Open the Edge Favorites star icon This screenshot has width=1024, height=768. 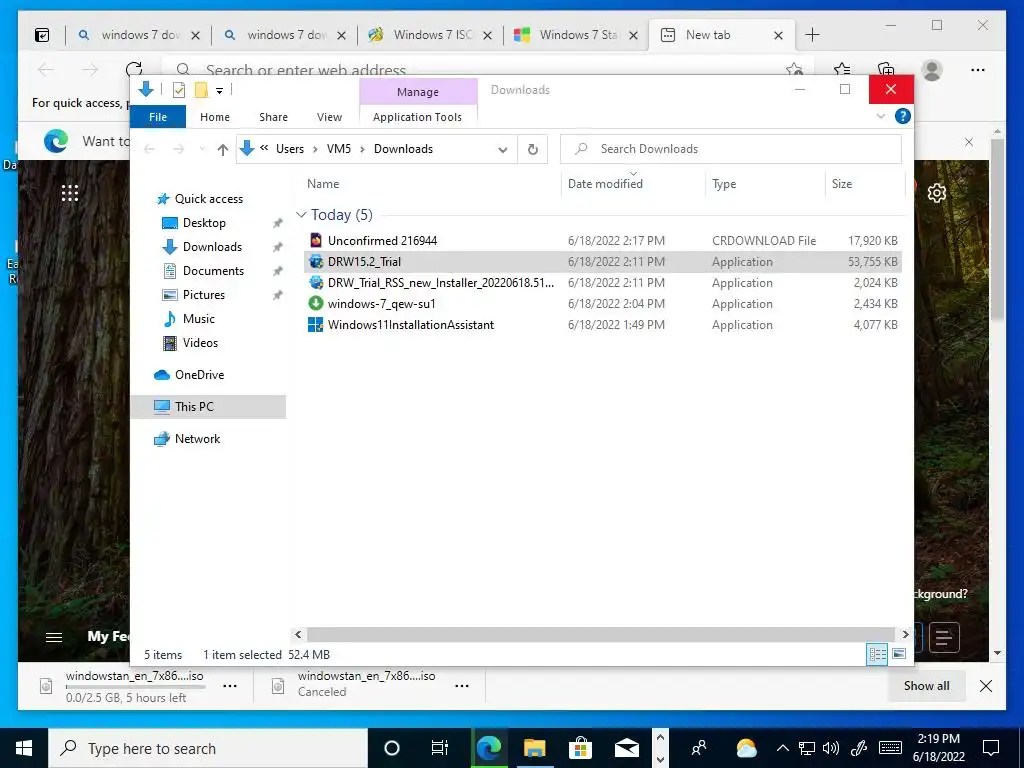coord(842,70)
